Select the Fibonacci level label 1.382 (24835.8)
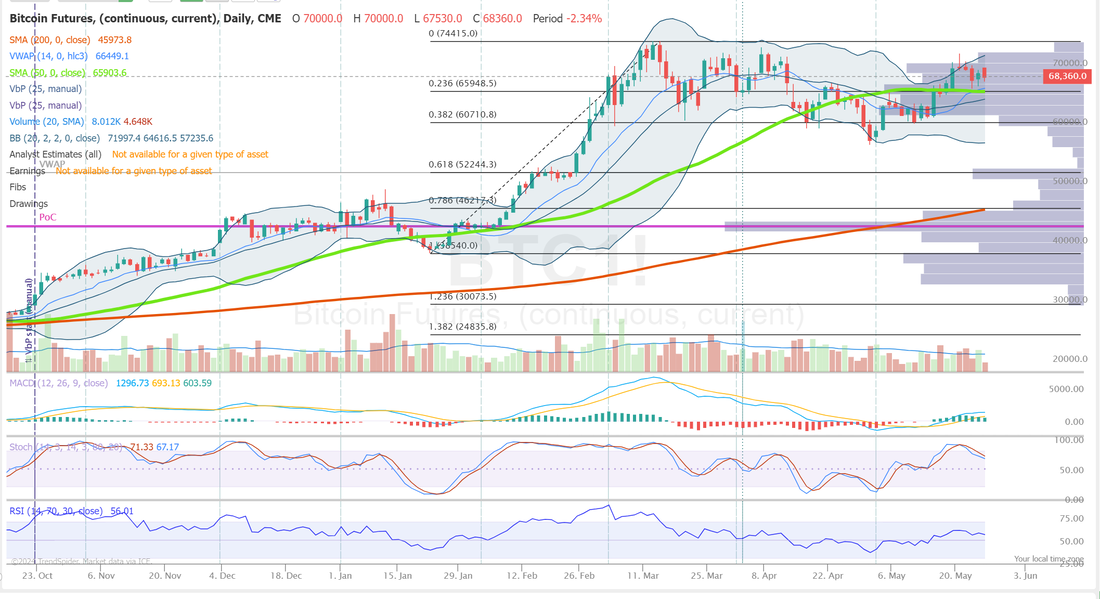Viewport: 1100px width, 599px height. (462, 327)
